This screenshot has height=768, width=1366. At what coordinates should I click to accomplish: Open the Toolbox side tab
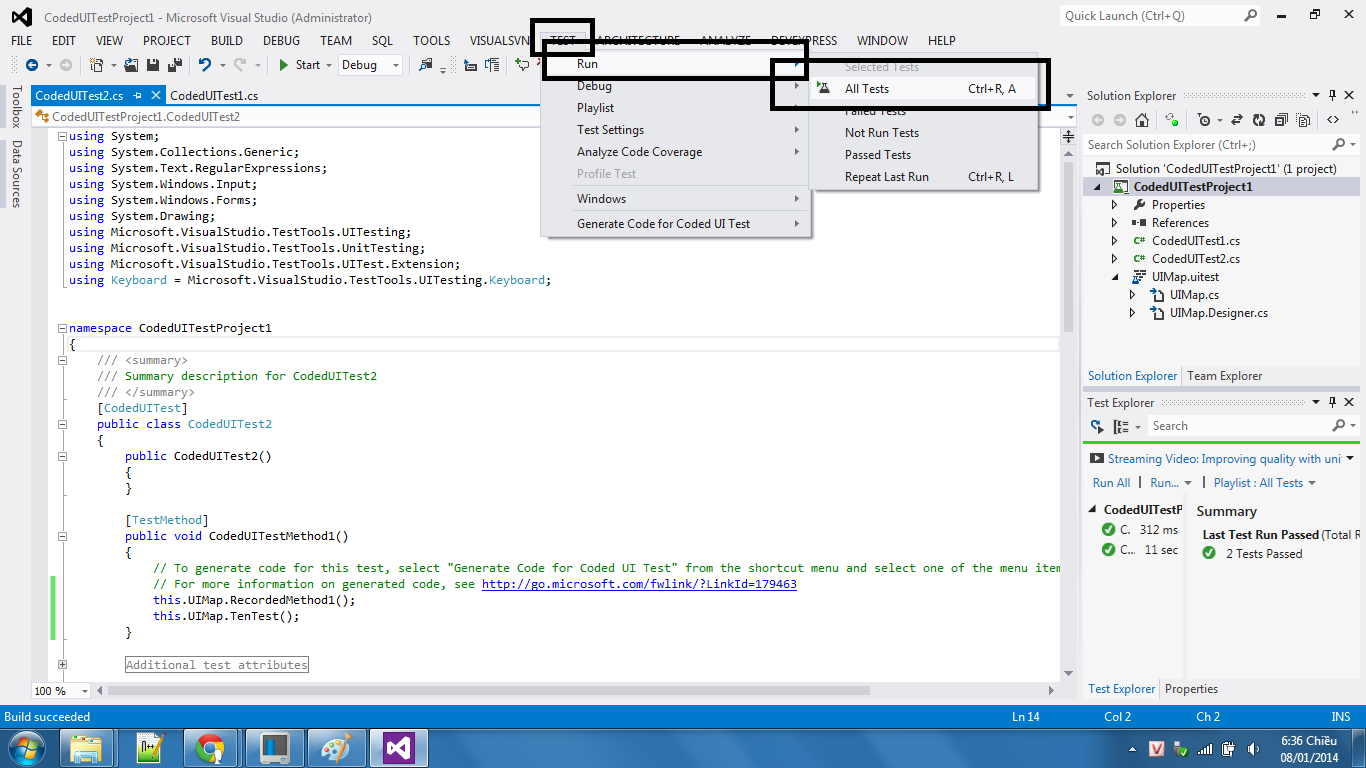coord(16,108)
